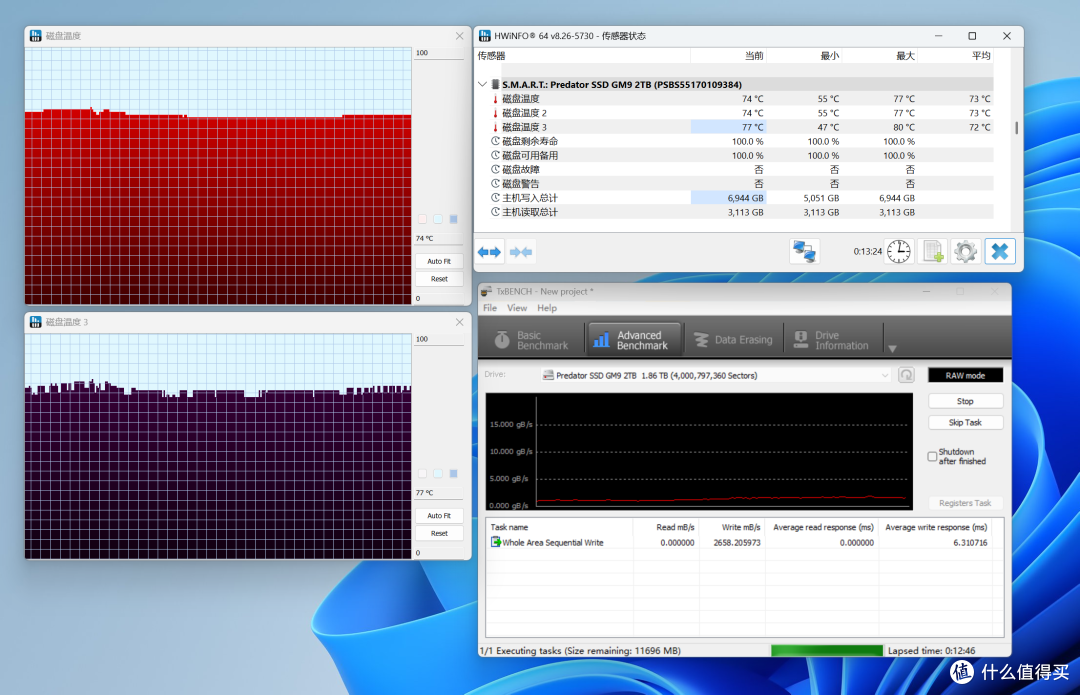Click clock icon beside 磁盘故障
This screenshot has height=695, width=1080.
(x=495, y=169)
